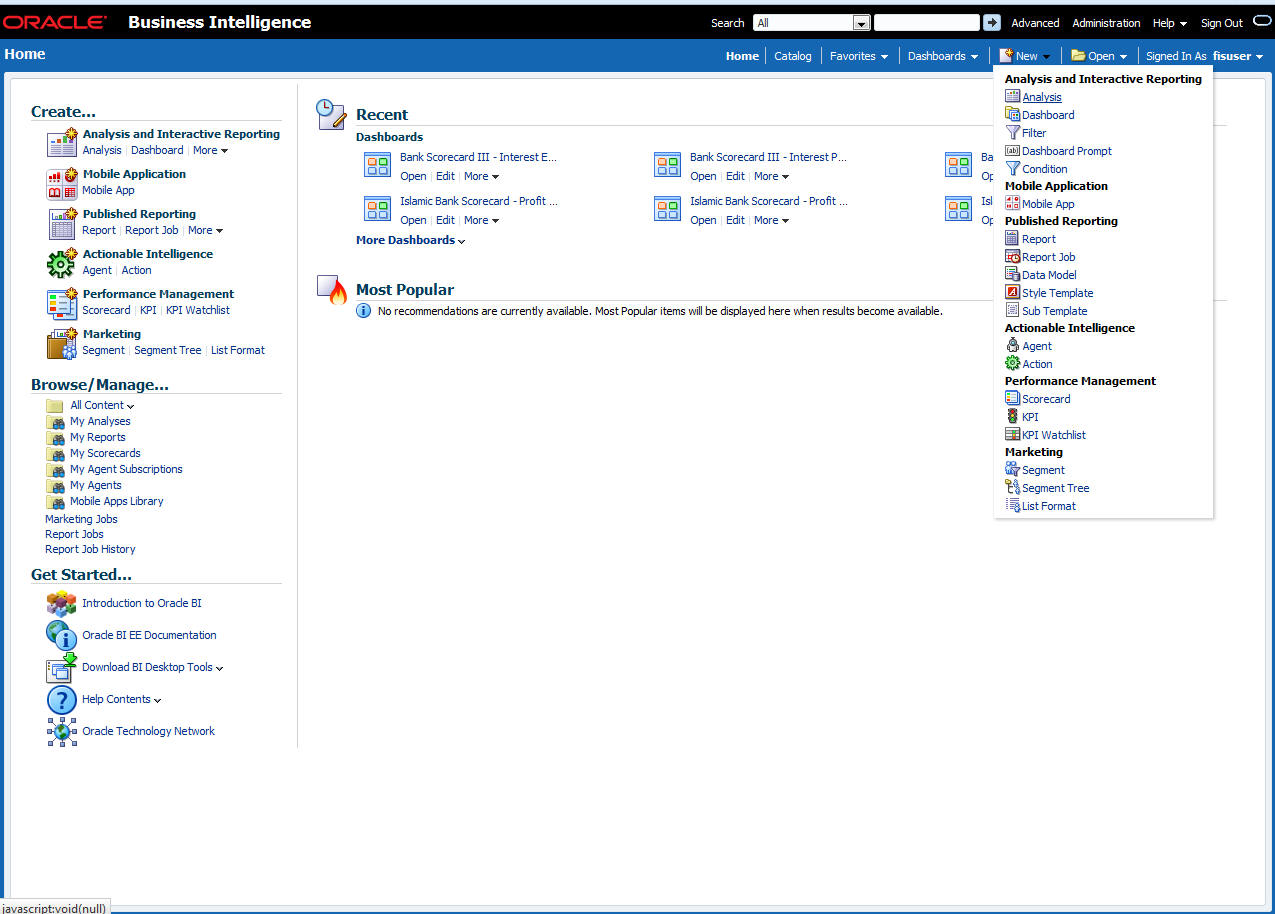
Task: Click the Introduction to Oracle BI cubes icon
Action: pyautogui.click(x=62, y=603)
